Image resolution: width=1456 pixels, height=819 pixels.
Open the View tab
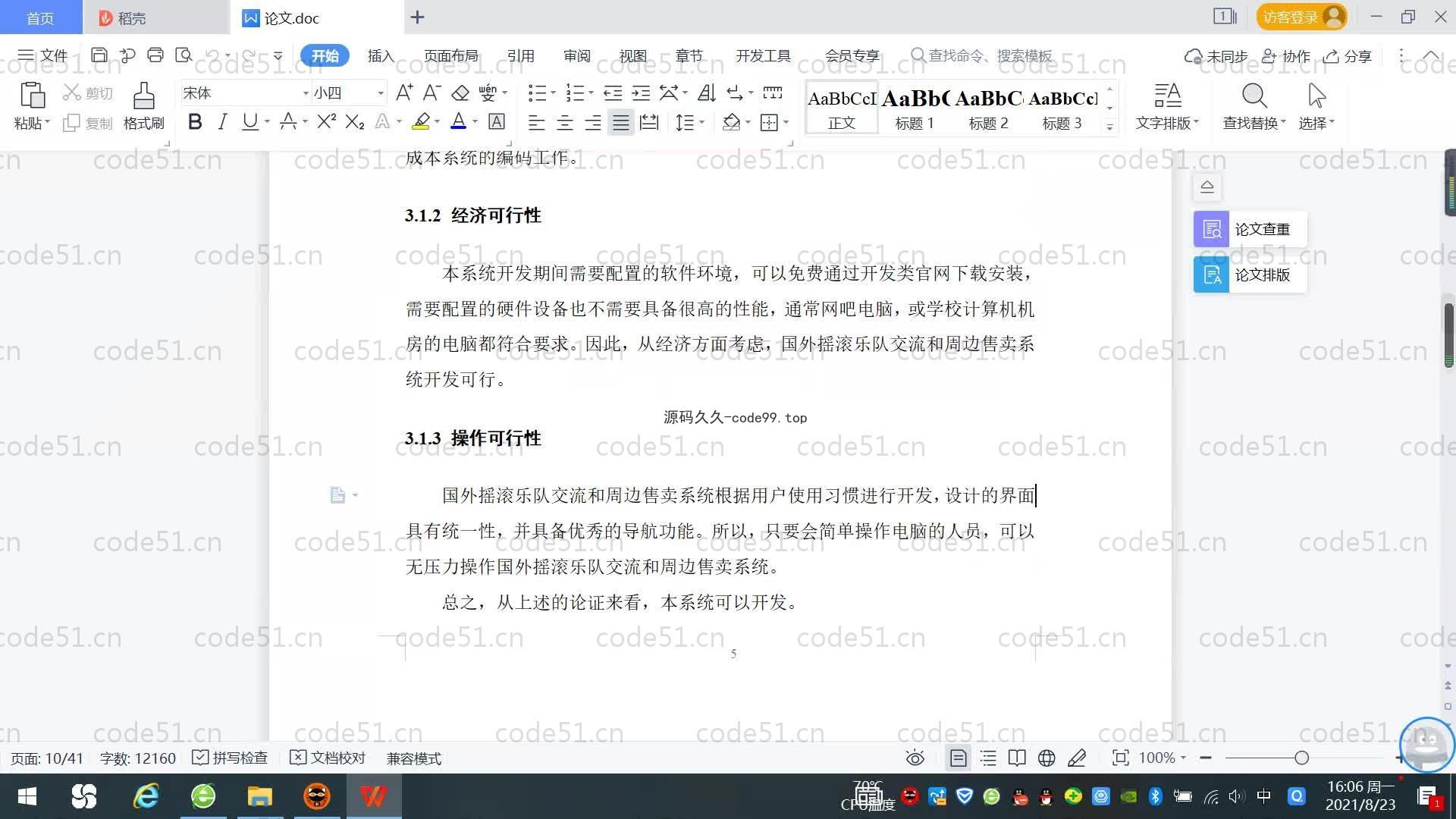632,56
